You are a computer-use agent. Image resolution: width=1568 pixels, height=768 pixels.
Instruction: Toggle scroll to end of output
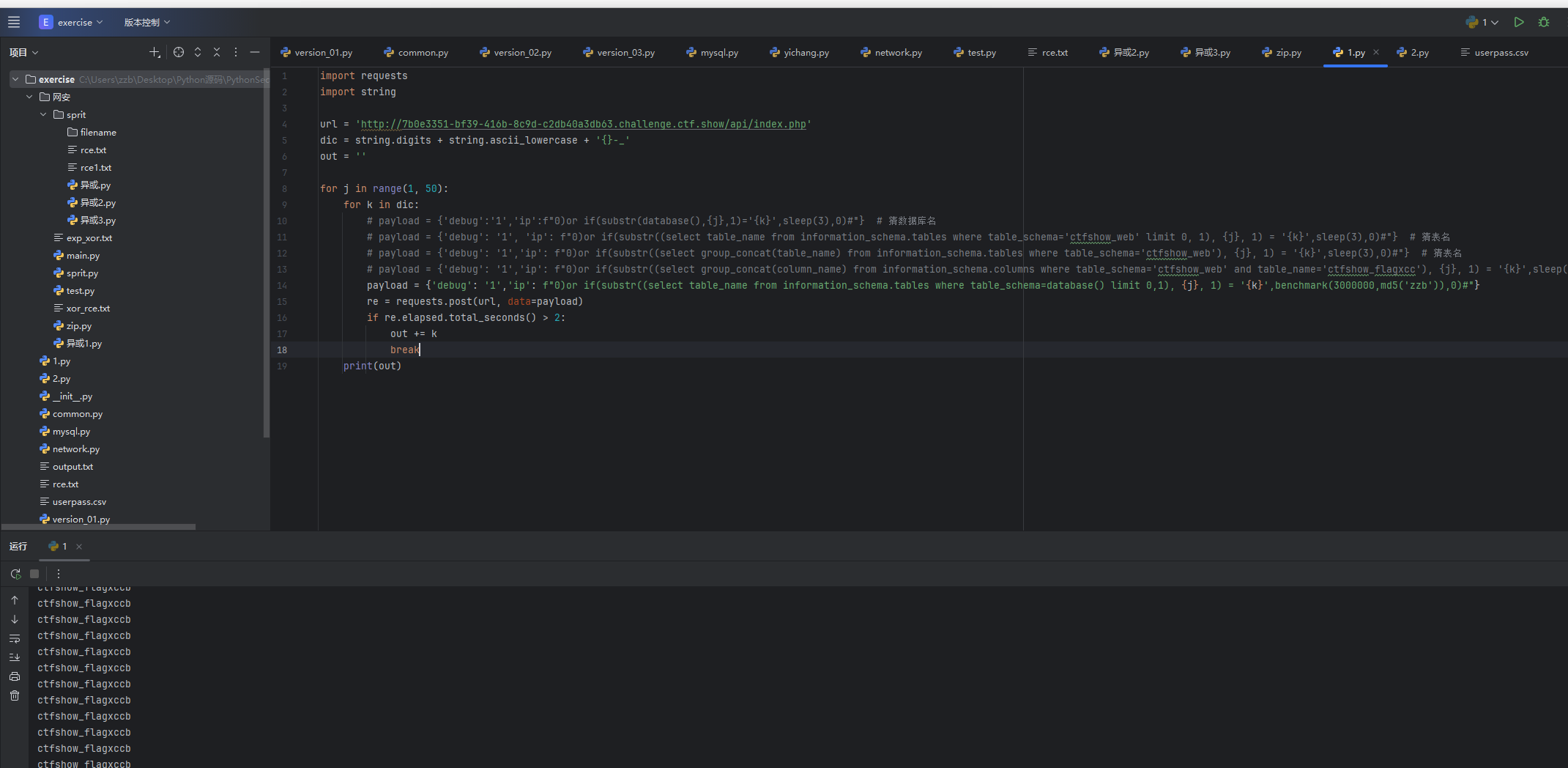point(15,657)
